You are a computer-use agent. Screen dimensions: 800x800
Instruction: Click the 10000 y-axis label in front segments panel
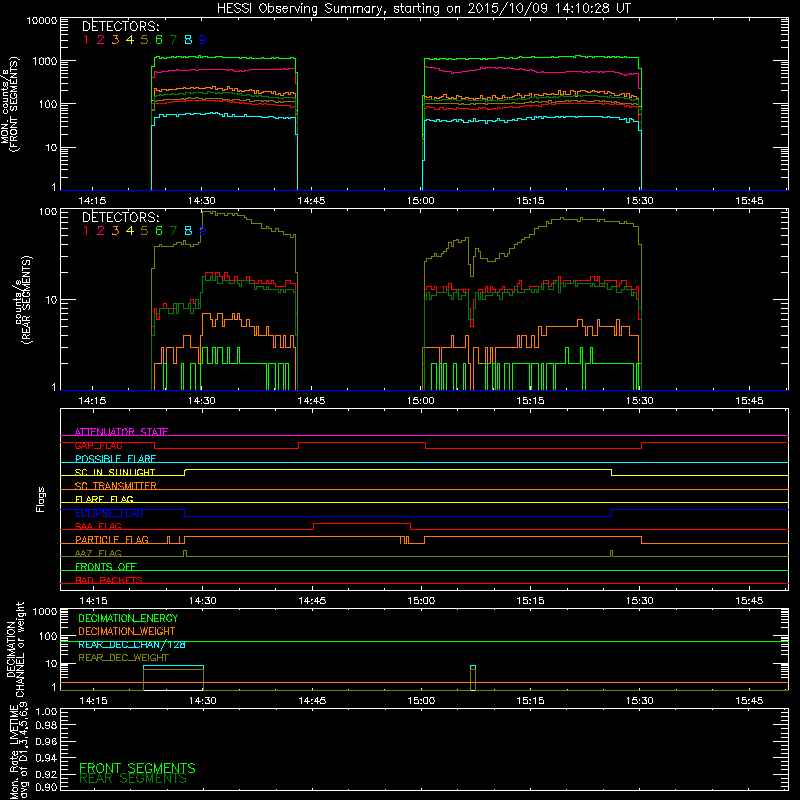[42, 20]
